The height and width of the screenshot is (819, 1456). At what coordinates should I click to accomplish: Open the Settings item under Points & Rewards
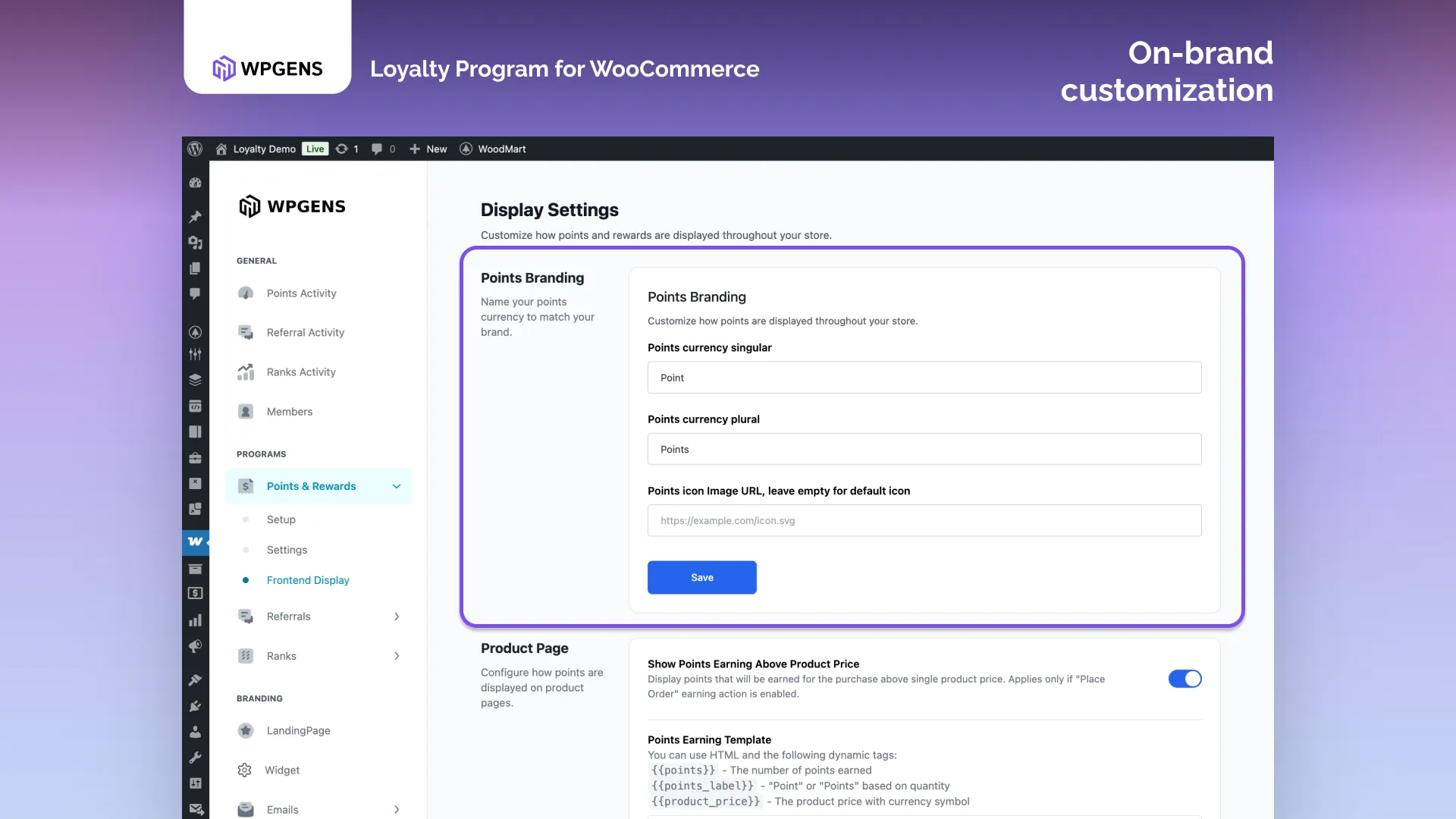287,550
